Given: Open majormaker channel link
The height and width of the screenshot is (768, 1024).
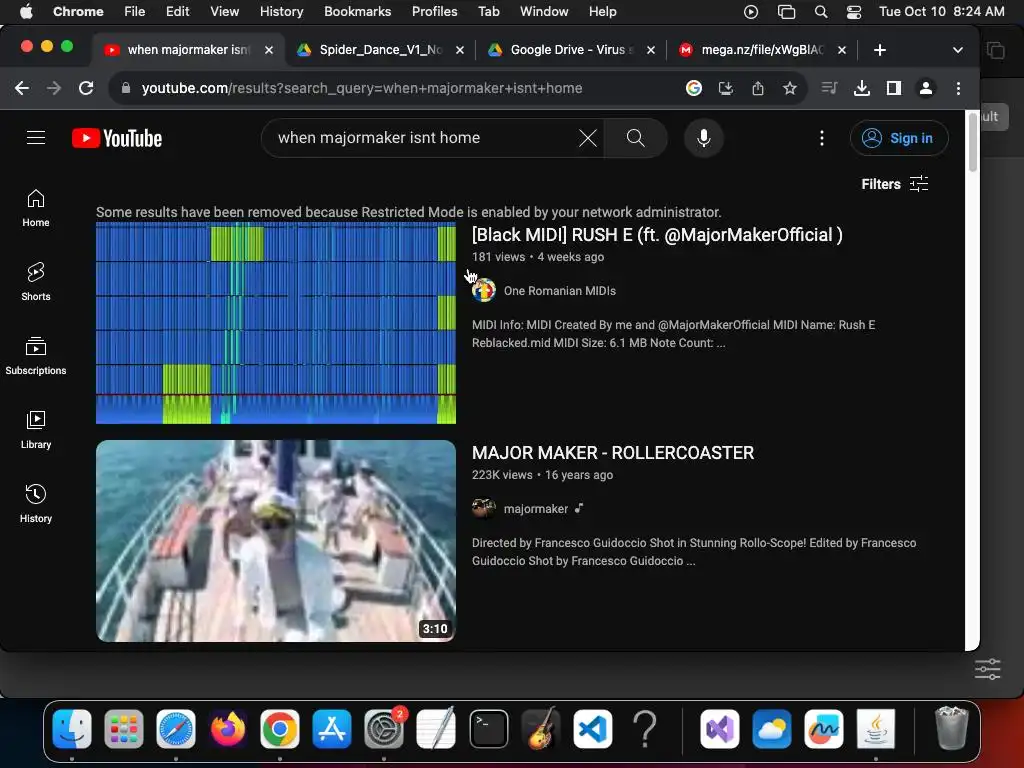Looking at the screenshot, I should (x=536, y=509).
